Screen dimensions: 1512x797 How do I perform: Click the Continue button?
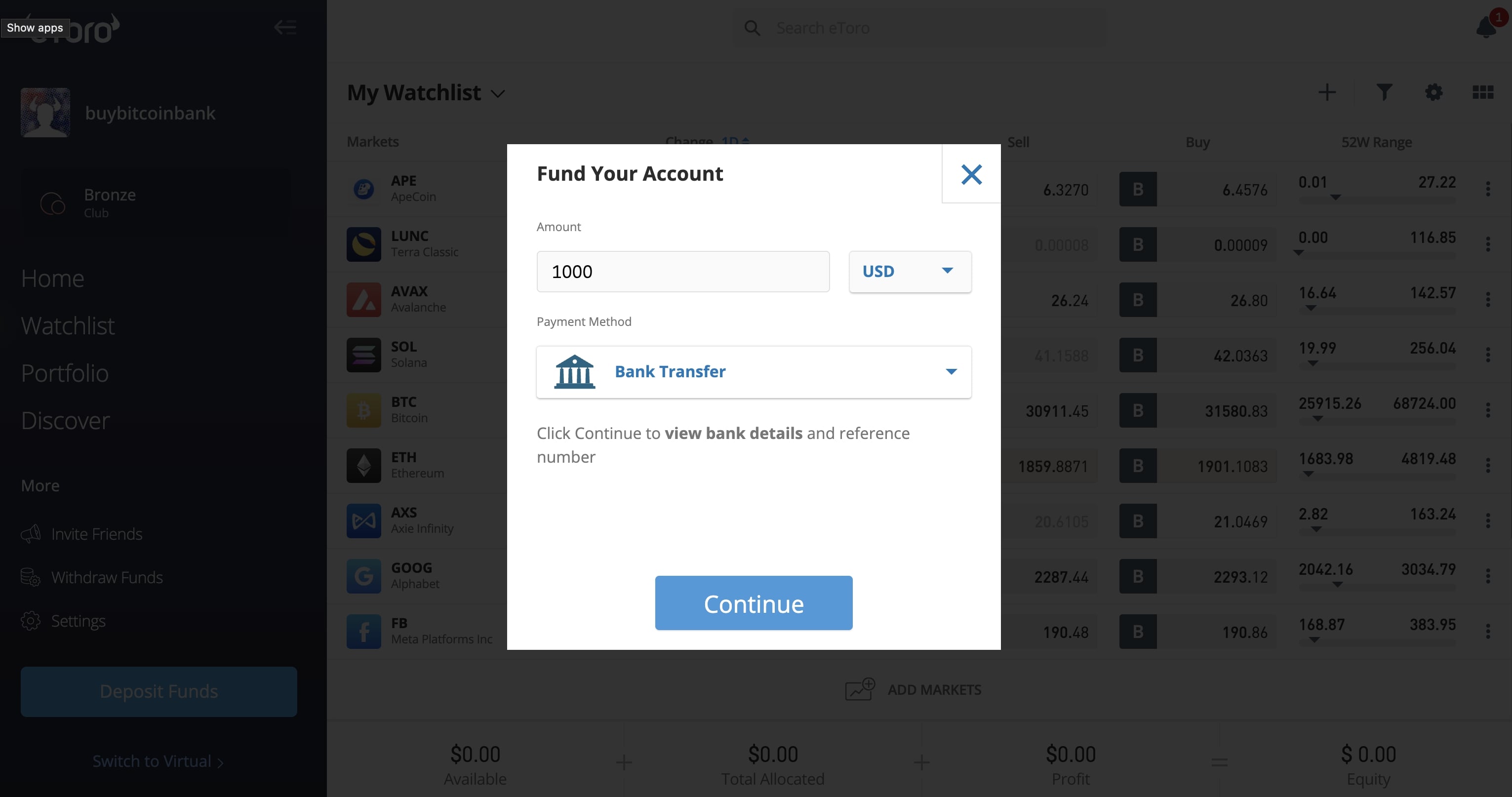(754, 603)
